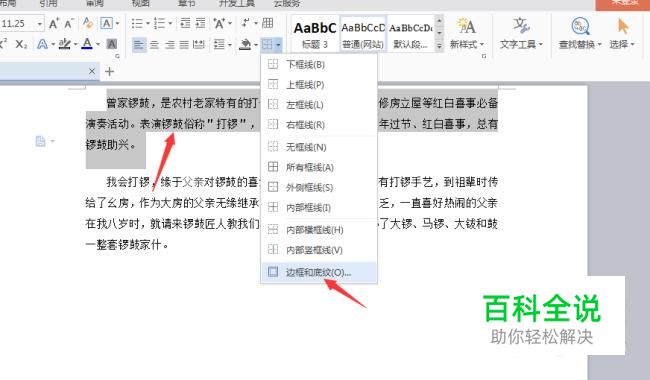Choose 内部竖框线(V) option
This screenshot has height=380, width=650.
tap(319, 249)
